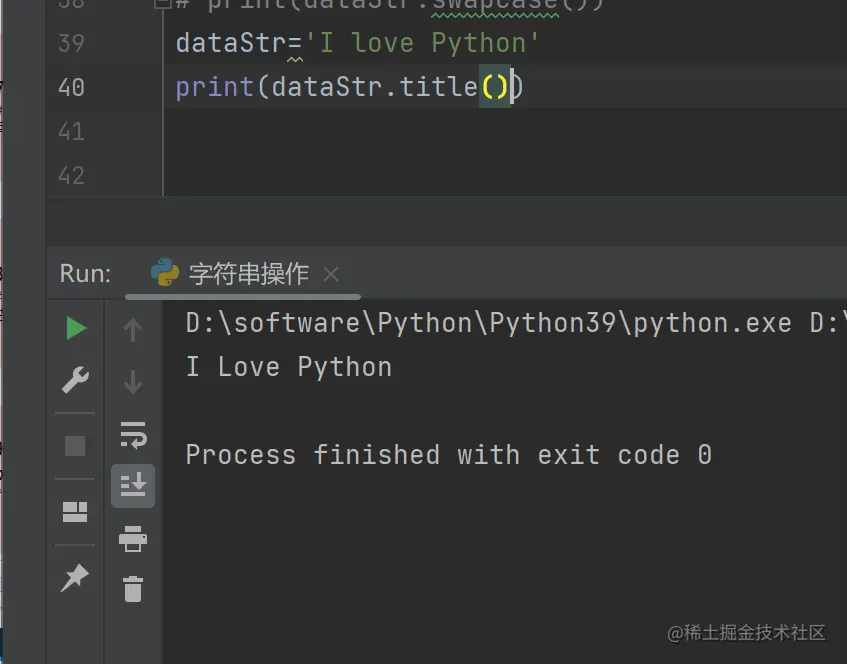Click line number 39 in gutter
847x664 pixels.
coord(71,43)
